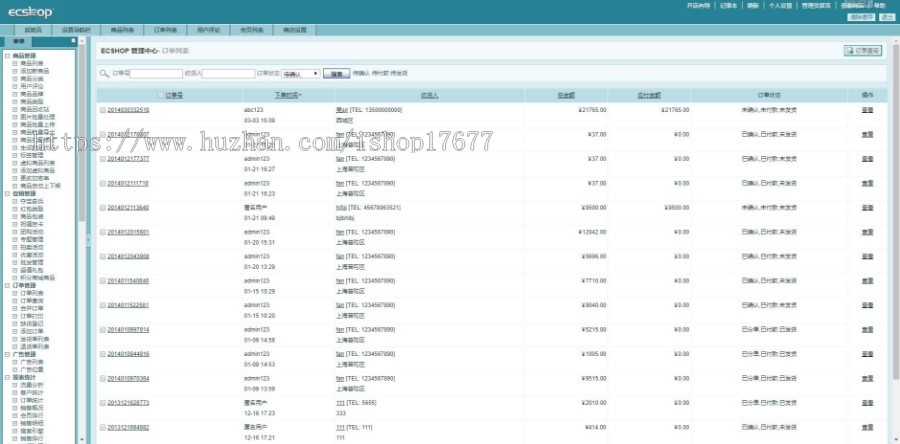This screenshot has width=900, height=444.
Task: Sort by 总金额 column header
Action: (566, 95)
